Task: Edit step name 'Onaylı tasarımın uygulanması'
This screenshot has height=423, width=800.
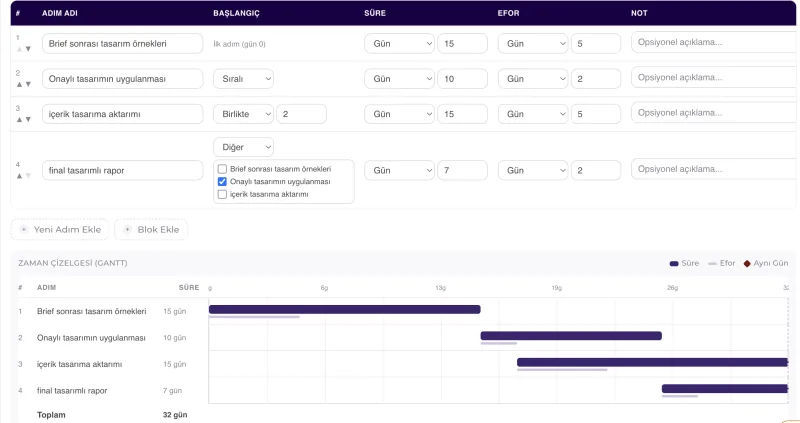Action: [122, 79]
